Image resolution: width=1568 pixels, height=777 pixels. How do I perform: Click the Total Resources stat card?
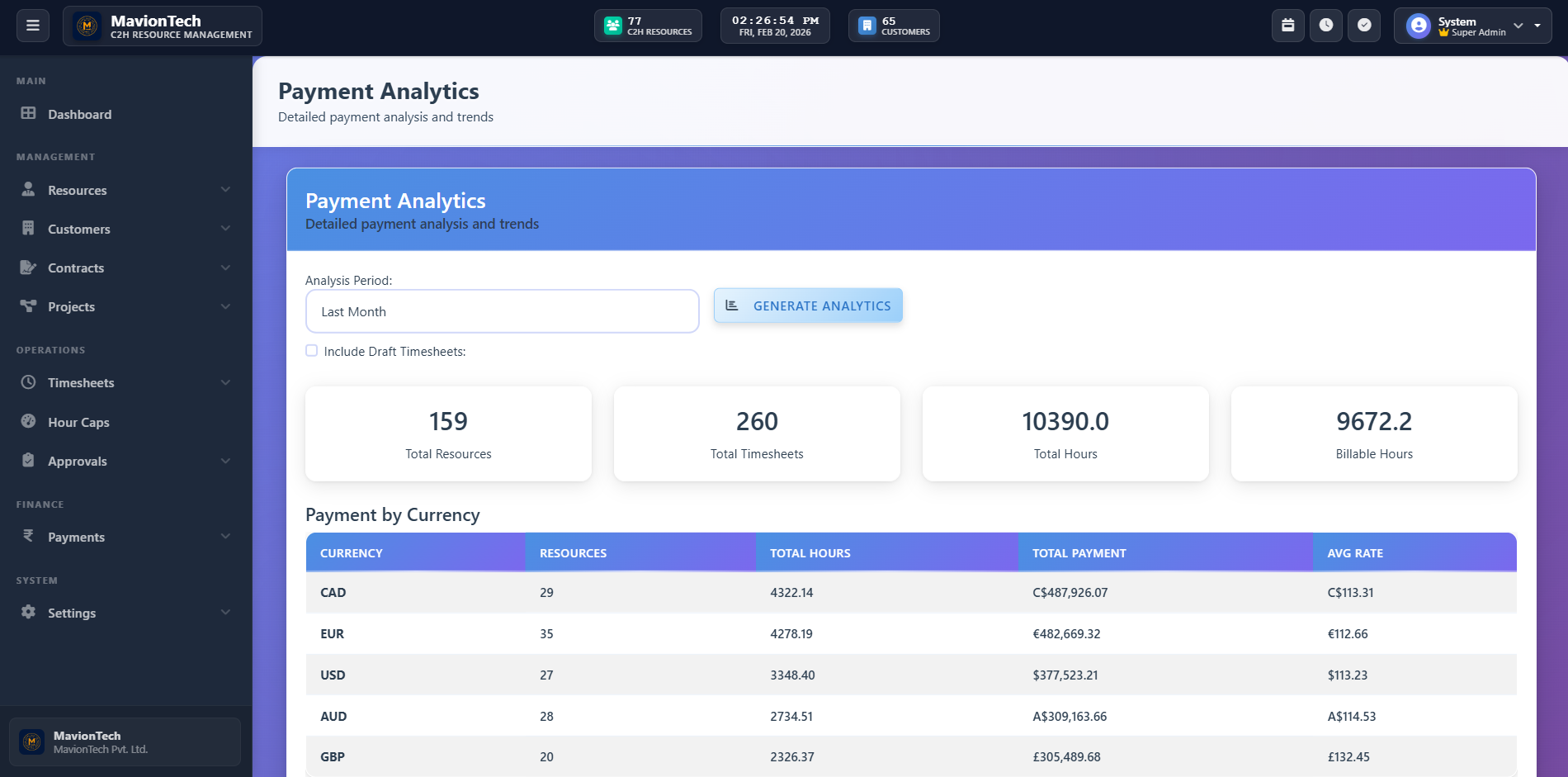[448, 434]
